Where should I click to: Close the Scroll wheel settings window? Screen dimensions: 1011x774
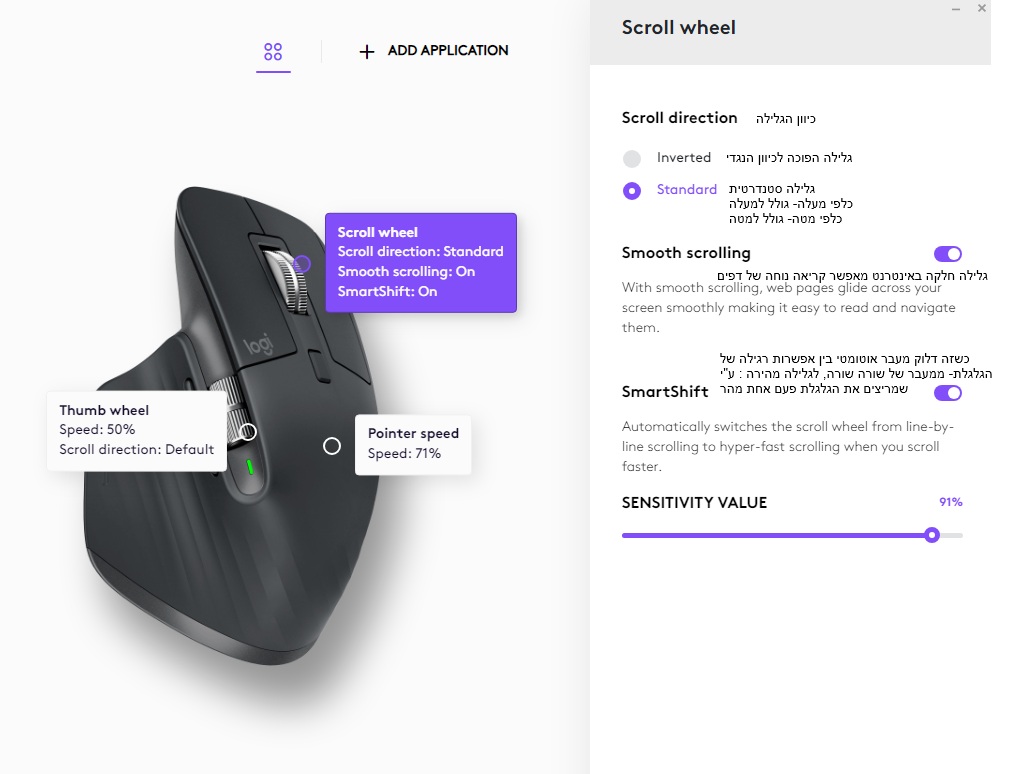tap(981, 8)
